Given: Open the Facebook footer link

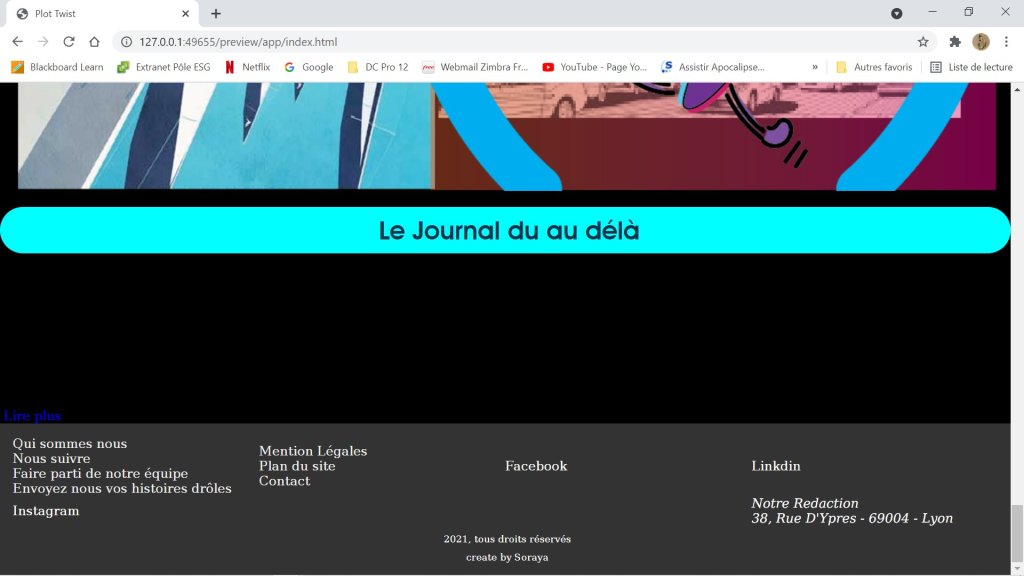Looking at the screenshot, I should [x=536, y=466].
